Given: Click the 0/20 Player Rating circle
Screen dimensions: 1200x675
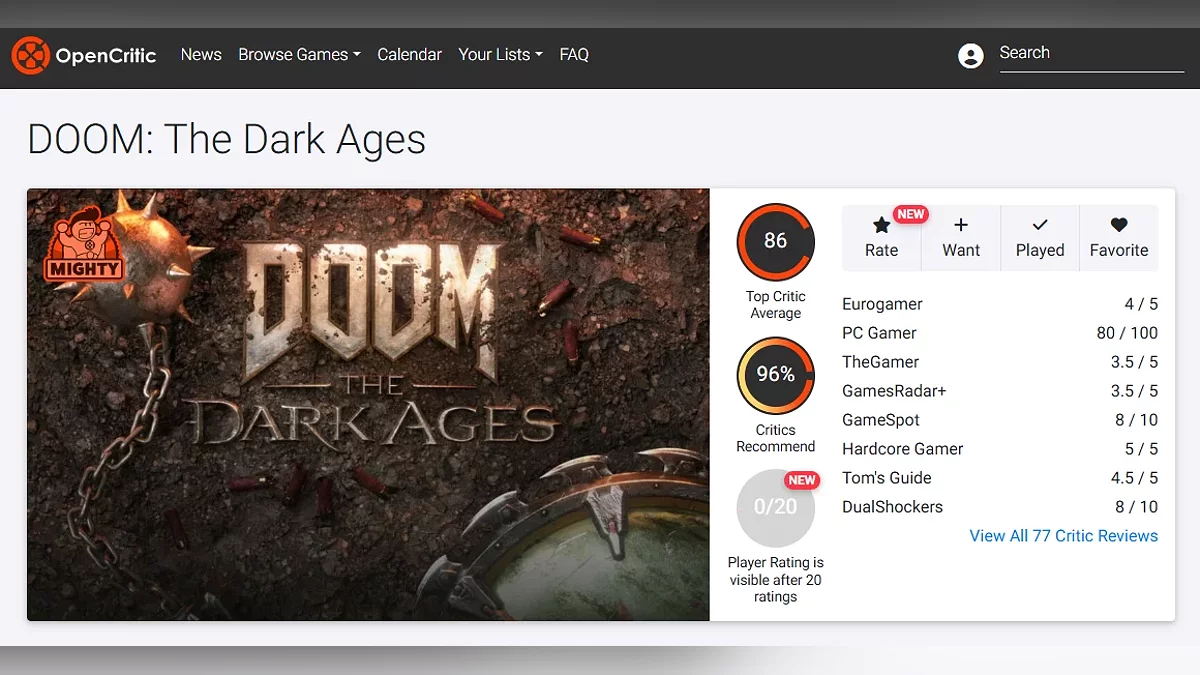Looking at the screenshot, I should pos(775,507).
